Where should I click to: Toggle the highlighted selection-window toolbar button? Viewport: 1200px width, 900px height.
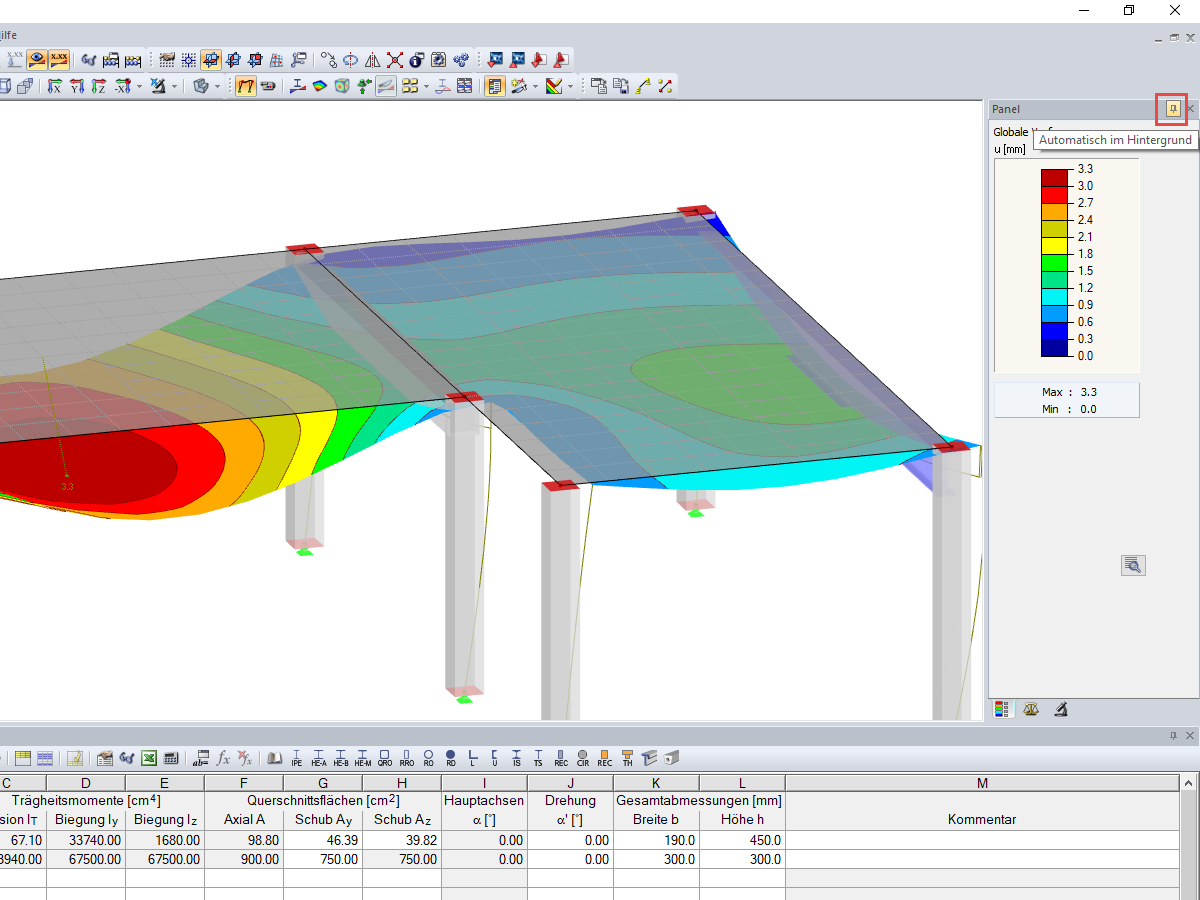(211, 59)
